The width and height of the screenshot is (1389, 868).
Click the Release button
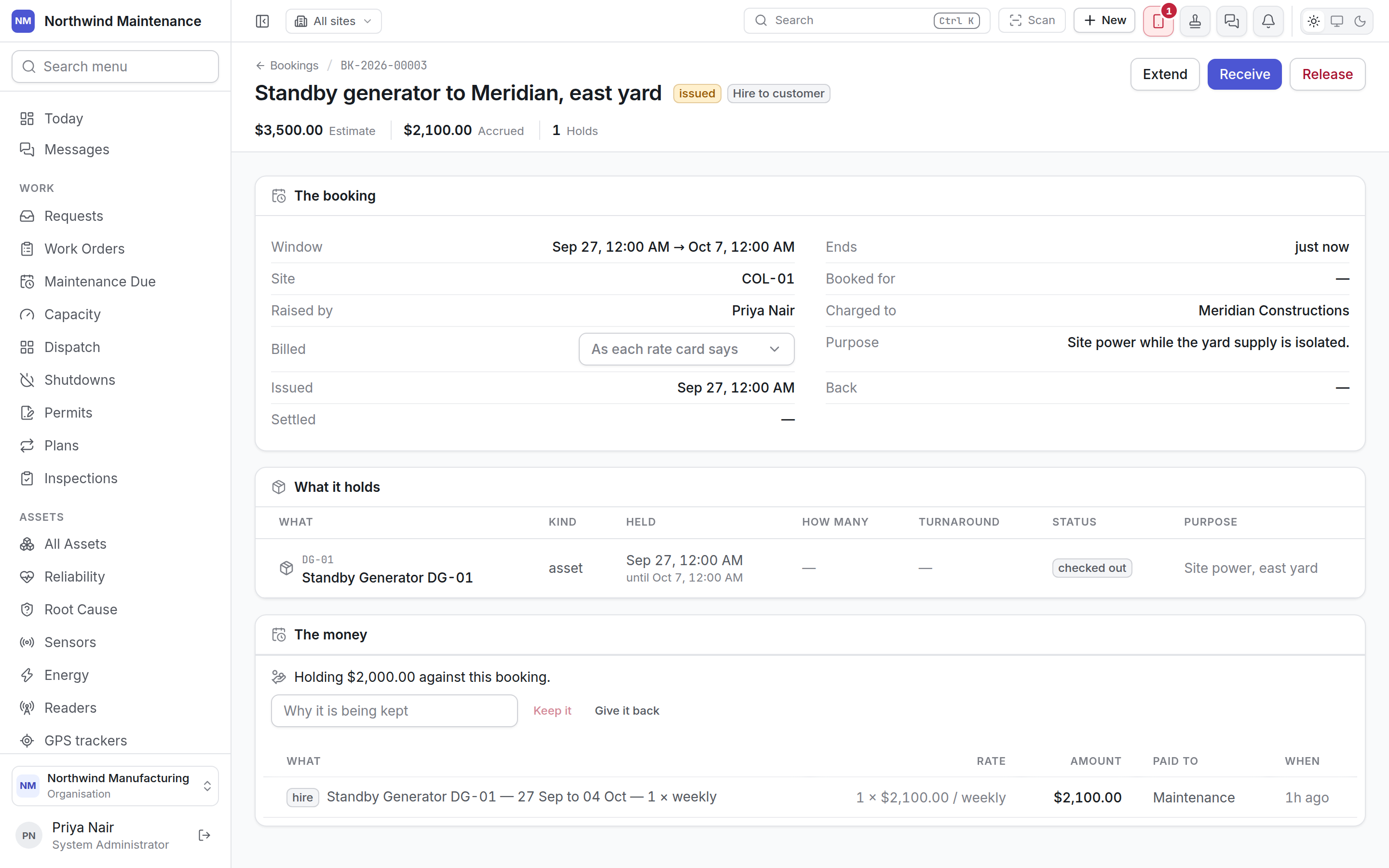pos(1327,74)
